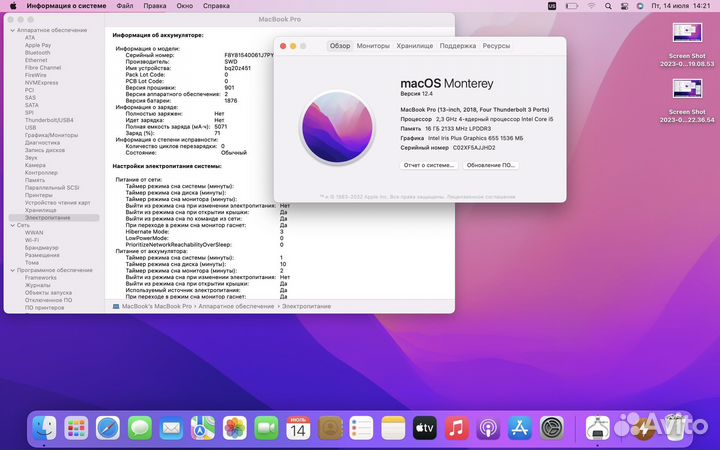Open Spotlight search in the menu bar
Screen dimensions: 720x450
pyautogui.click(x=608, y=6)
